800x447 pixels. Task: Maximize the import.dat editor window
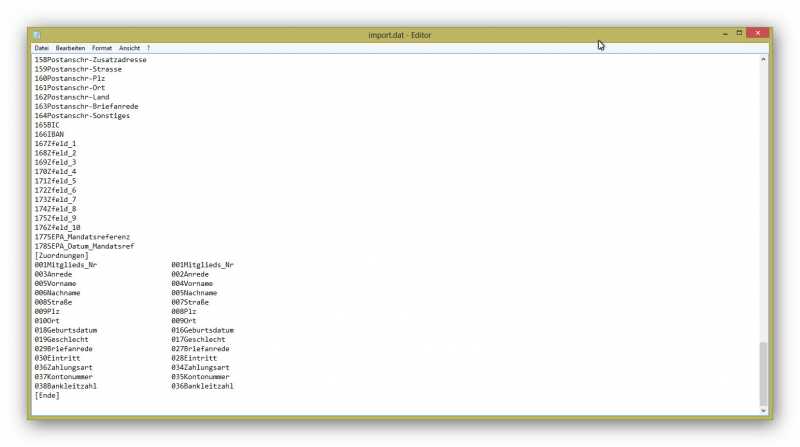pos(739,33)
